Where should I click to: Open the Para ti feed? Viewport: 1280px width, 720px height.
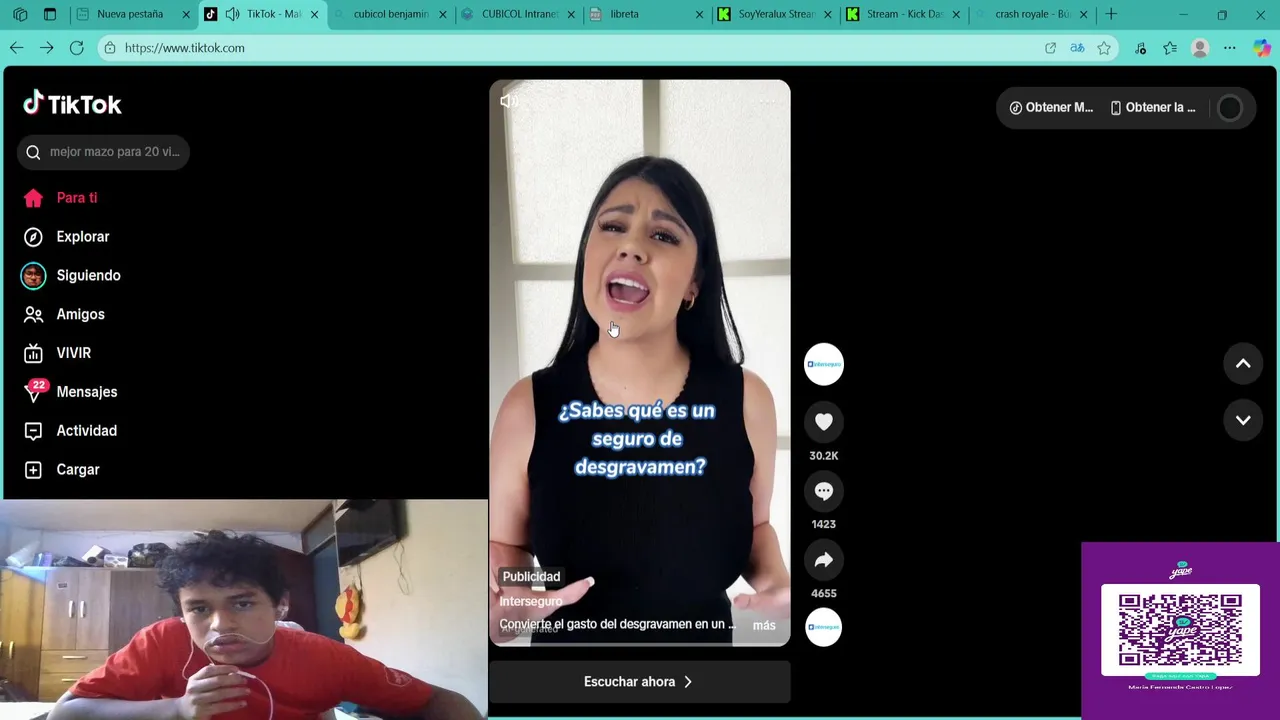pyautogui.click(x=60, y=198)
